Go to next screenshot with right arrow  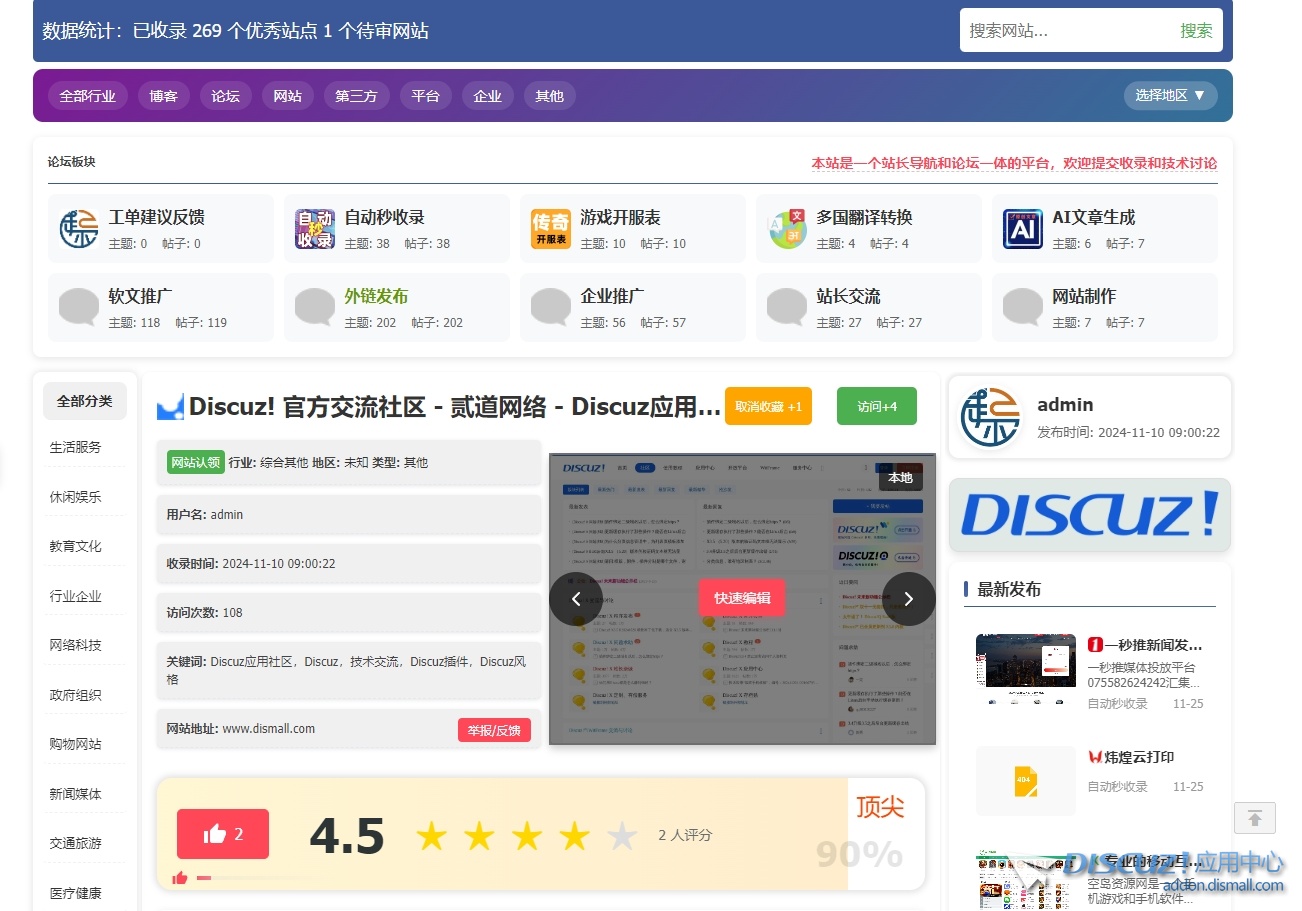coord(908,598)
